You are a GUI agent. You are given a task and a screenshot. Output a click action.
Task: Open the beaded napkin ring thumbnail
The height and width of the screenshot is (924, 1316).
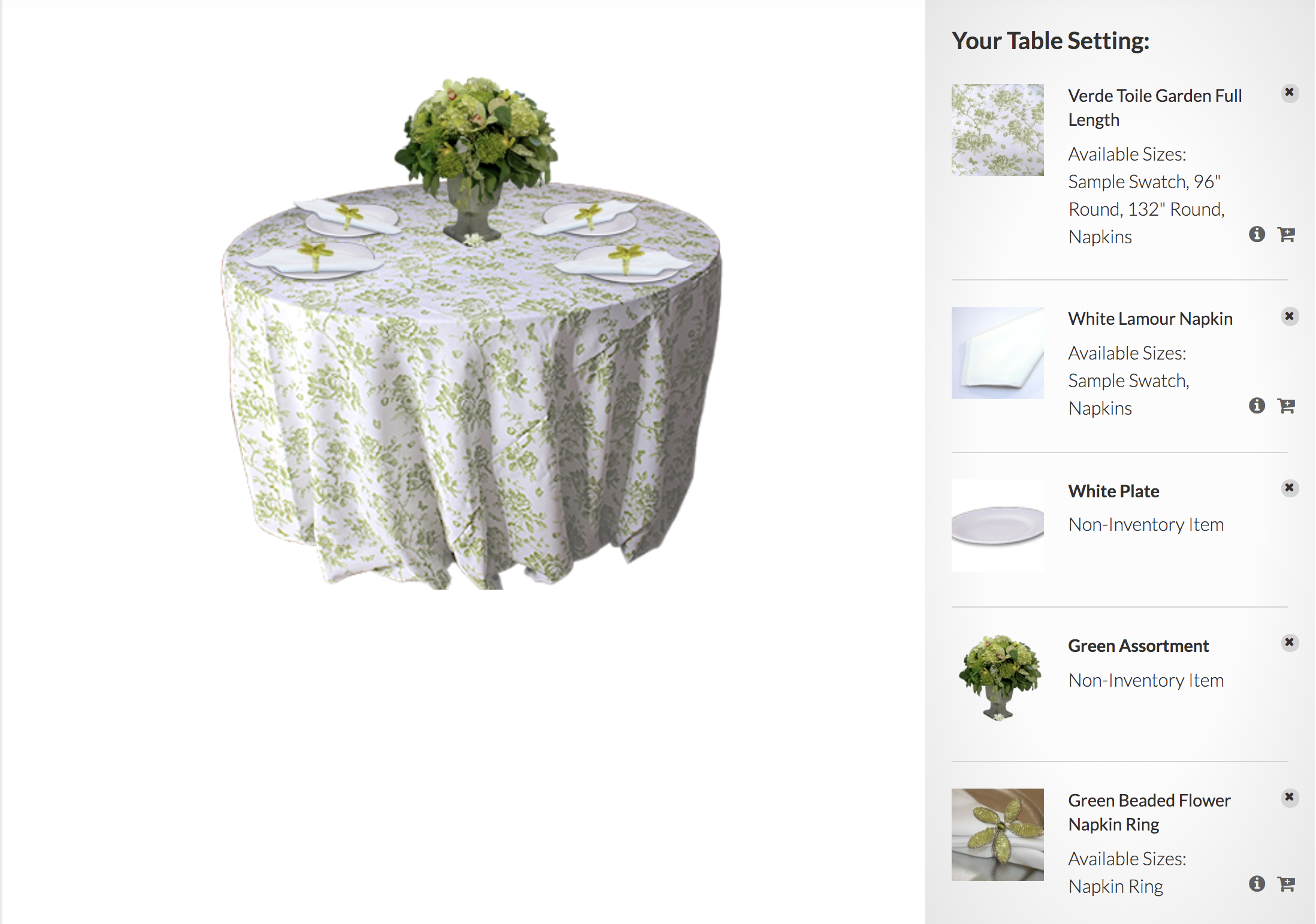[x=997, y=835]
